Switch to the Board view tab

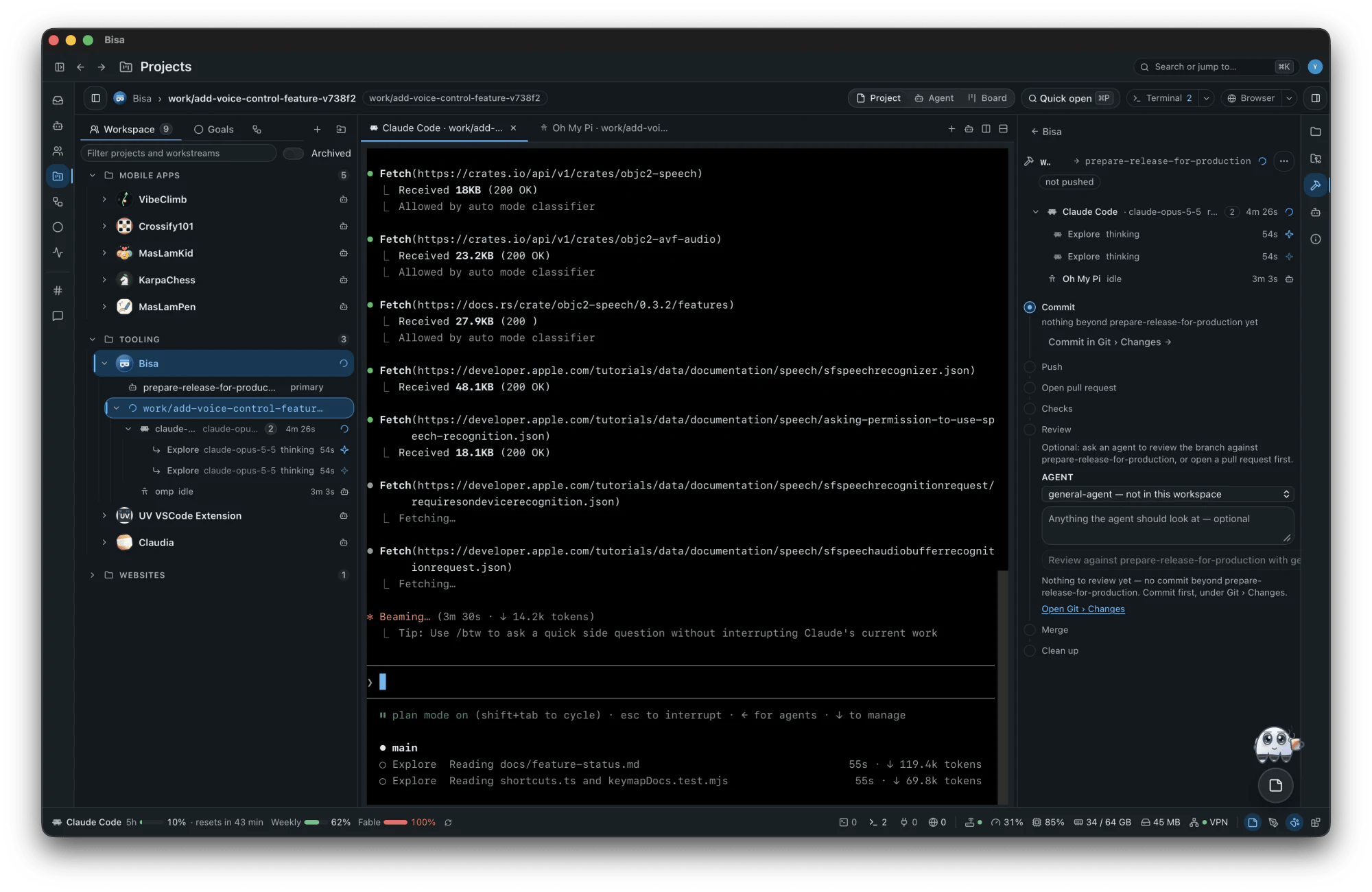tap(987, 98)
